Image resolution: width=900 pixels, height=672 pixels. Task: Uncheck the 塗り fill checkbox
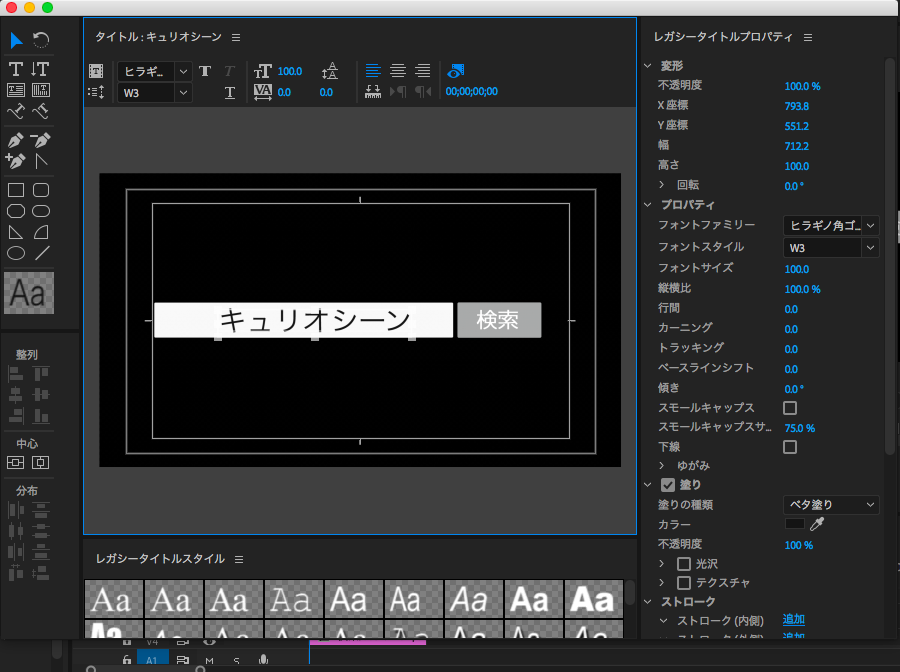tap(668, 485)
